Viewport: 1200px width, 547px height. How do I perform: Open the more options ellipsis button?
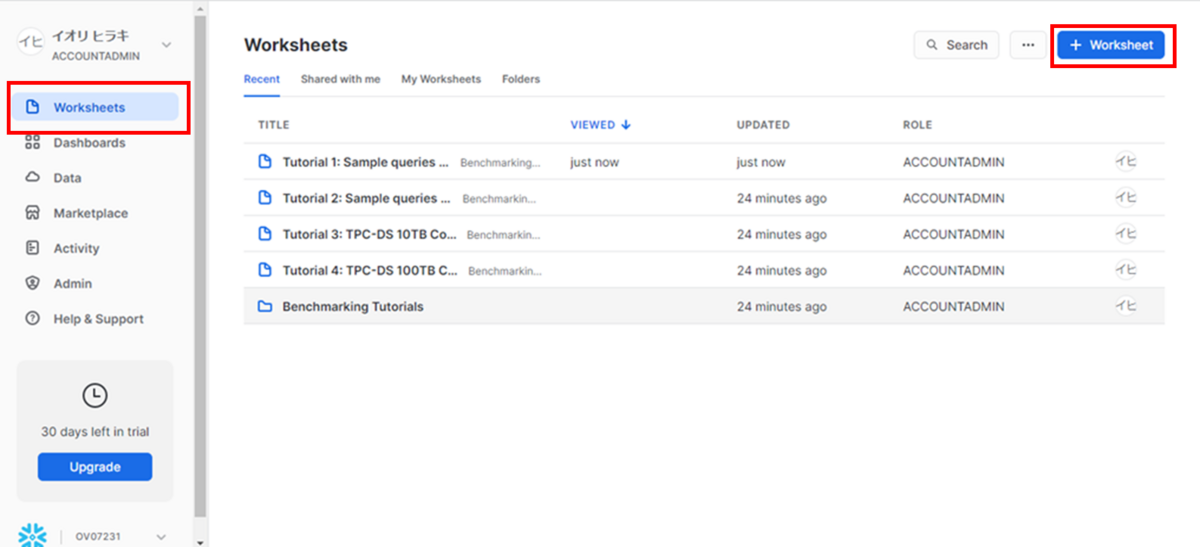(1028, 45)
